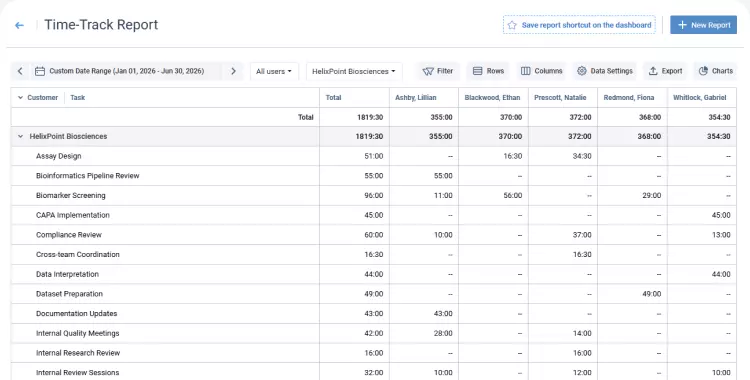
Task: Open the Columns configuration
Action: point(541,71)
